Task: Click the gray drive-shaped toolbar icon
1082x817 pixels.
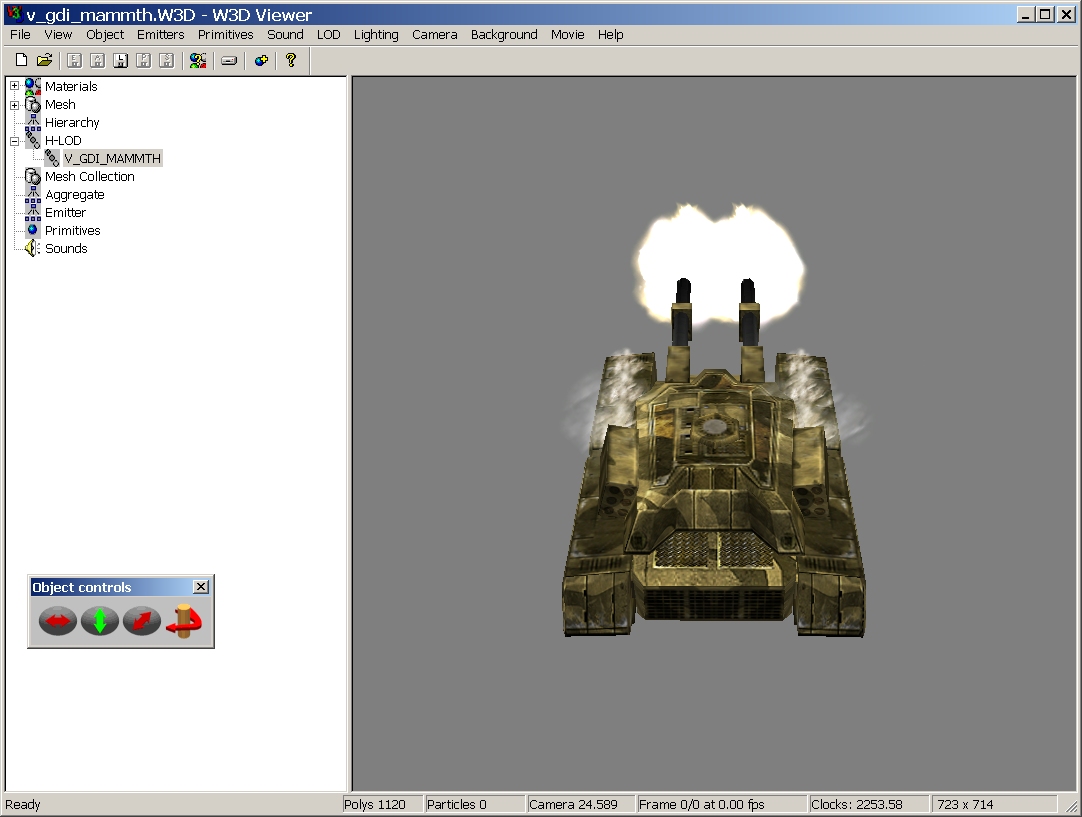Action: pyautogui.click(x=229, y=61)
